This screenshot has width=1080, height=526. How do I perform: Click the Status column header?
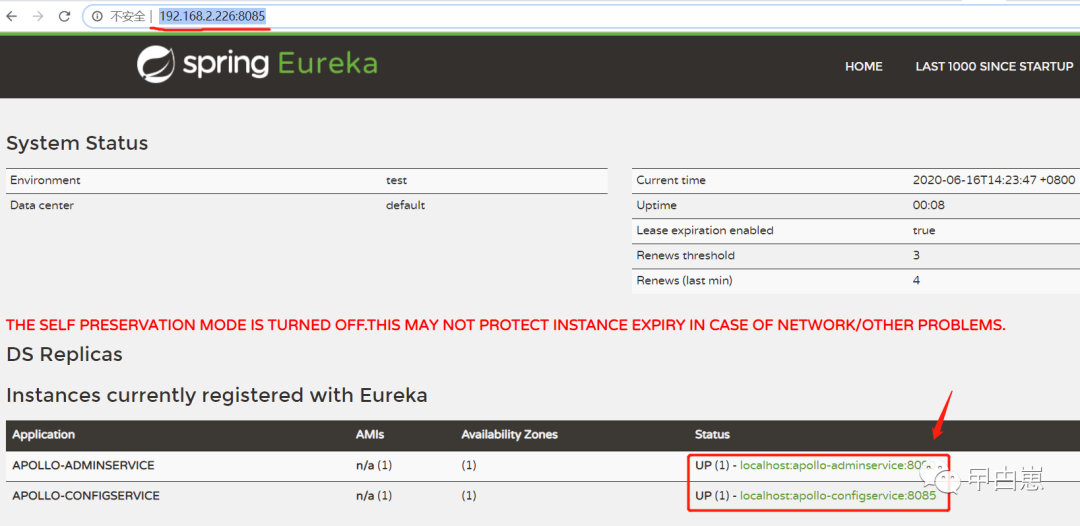tap(712, 435)
